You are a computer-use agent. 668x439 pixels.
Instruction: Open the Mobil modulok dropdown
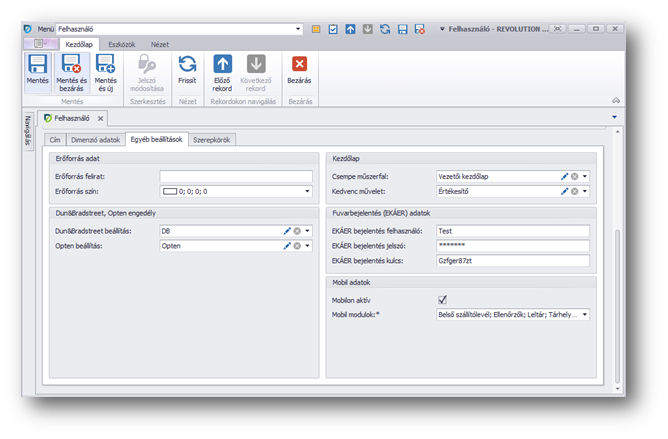(x=585, y=314)
